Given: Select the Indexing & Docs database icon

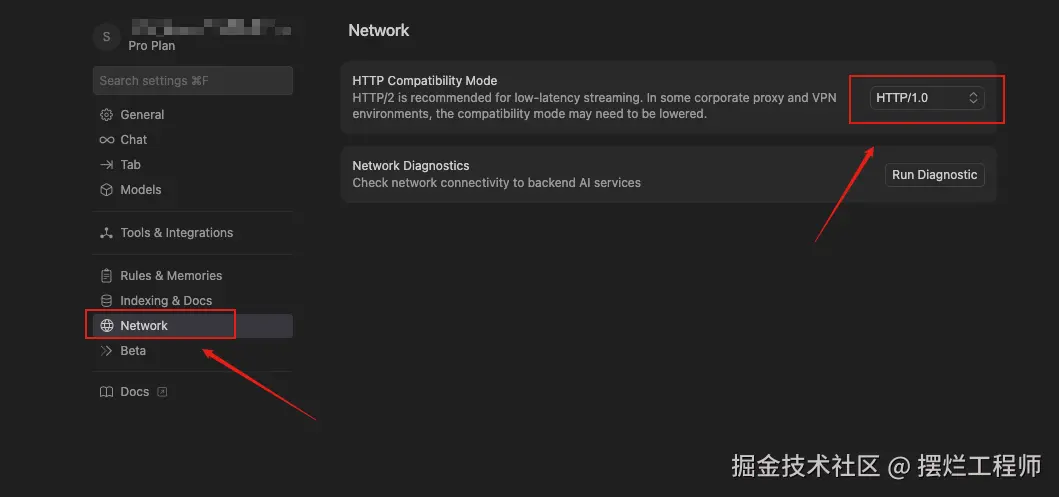Looking at the screenshot, I should [x=106, y=301].
